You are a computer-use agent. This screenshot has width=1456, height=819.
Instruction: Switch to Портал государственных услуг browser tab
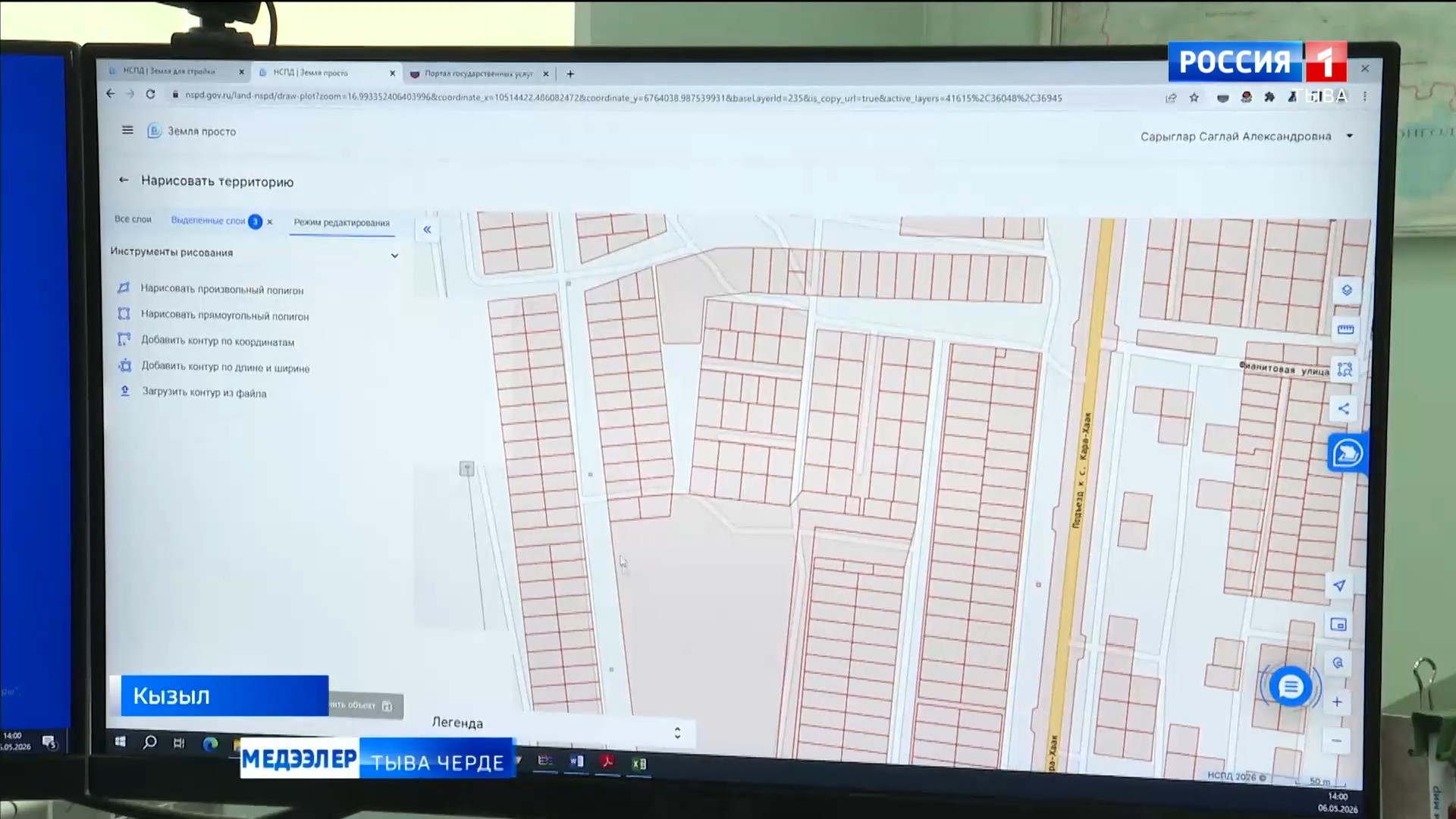[479, 74]
